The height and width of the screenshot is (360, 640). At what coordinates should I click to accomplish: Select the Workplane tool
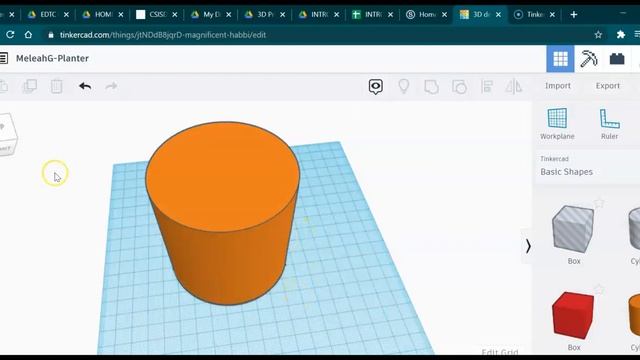click(557, 124)
